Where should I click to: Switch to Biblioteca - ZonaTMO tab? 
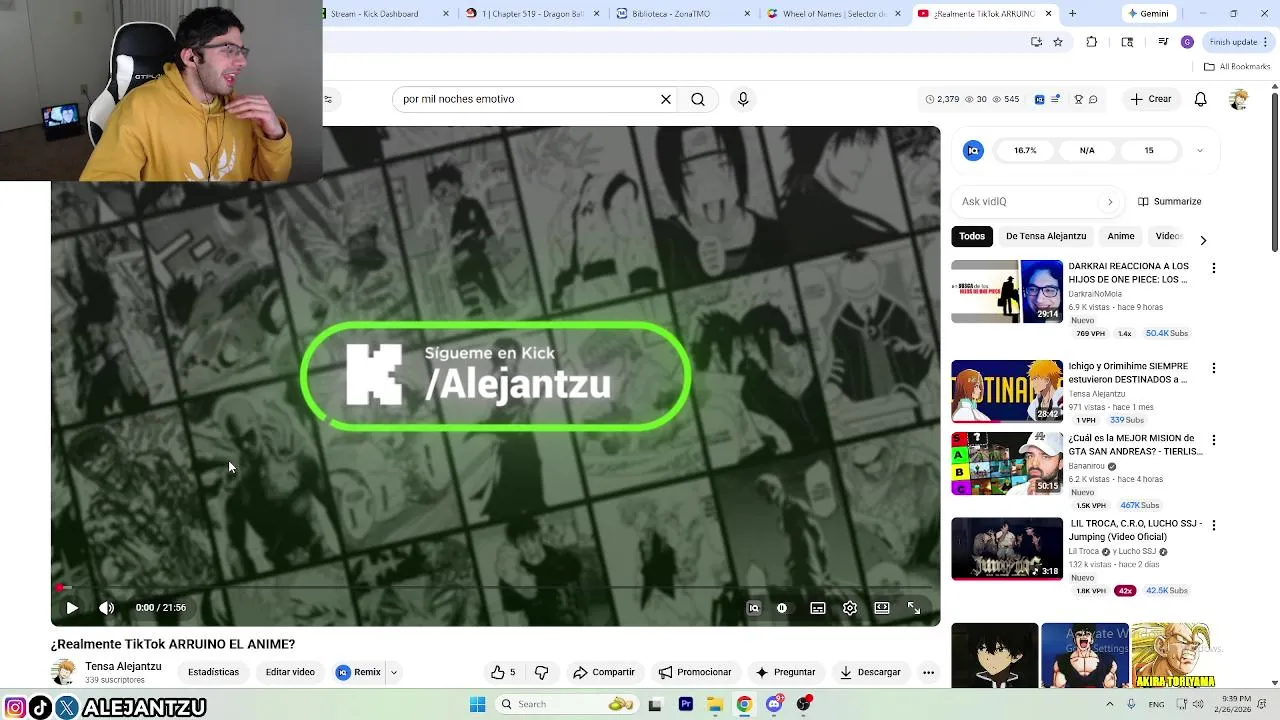click(682, 14)
